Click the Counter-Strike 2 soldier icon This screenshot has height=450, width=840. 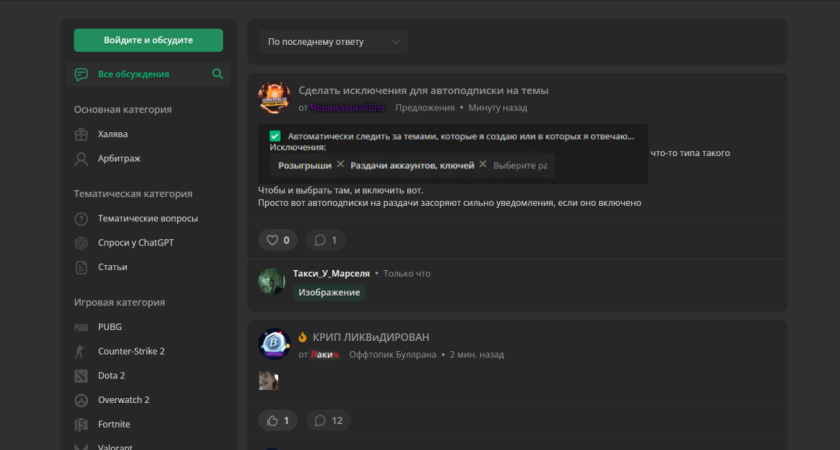point(81,352)
